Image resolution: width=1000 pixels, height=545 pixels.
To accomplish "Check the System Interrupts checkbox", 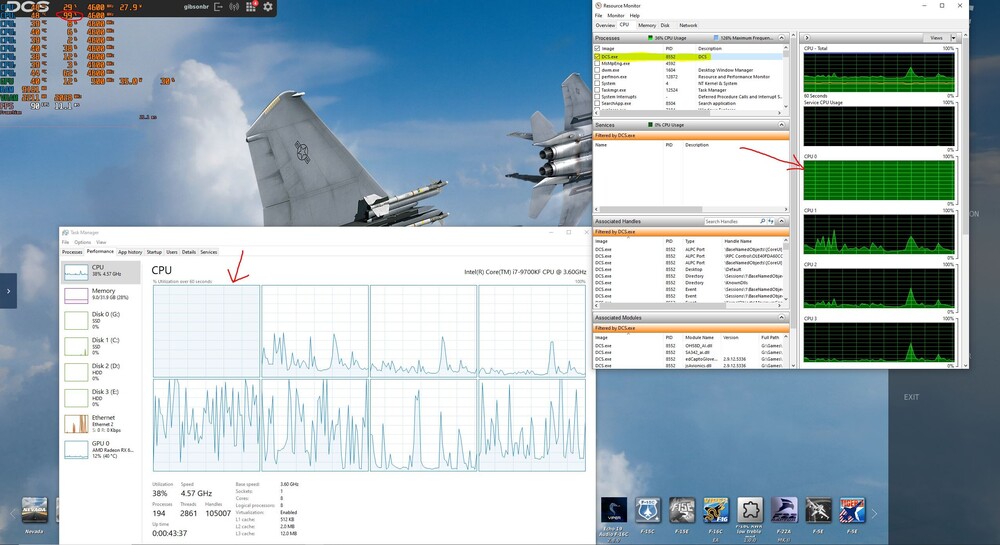I will pos(598,96).
